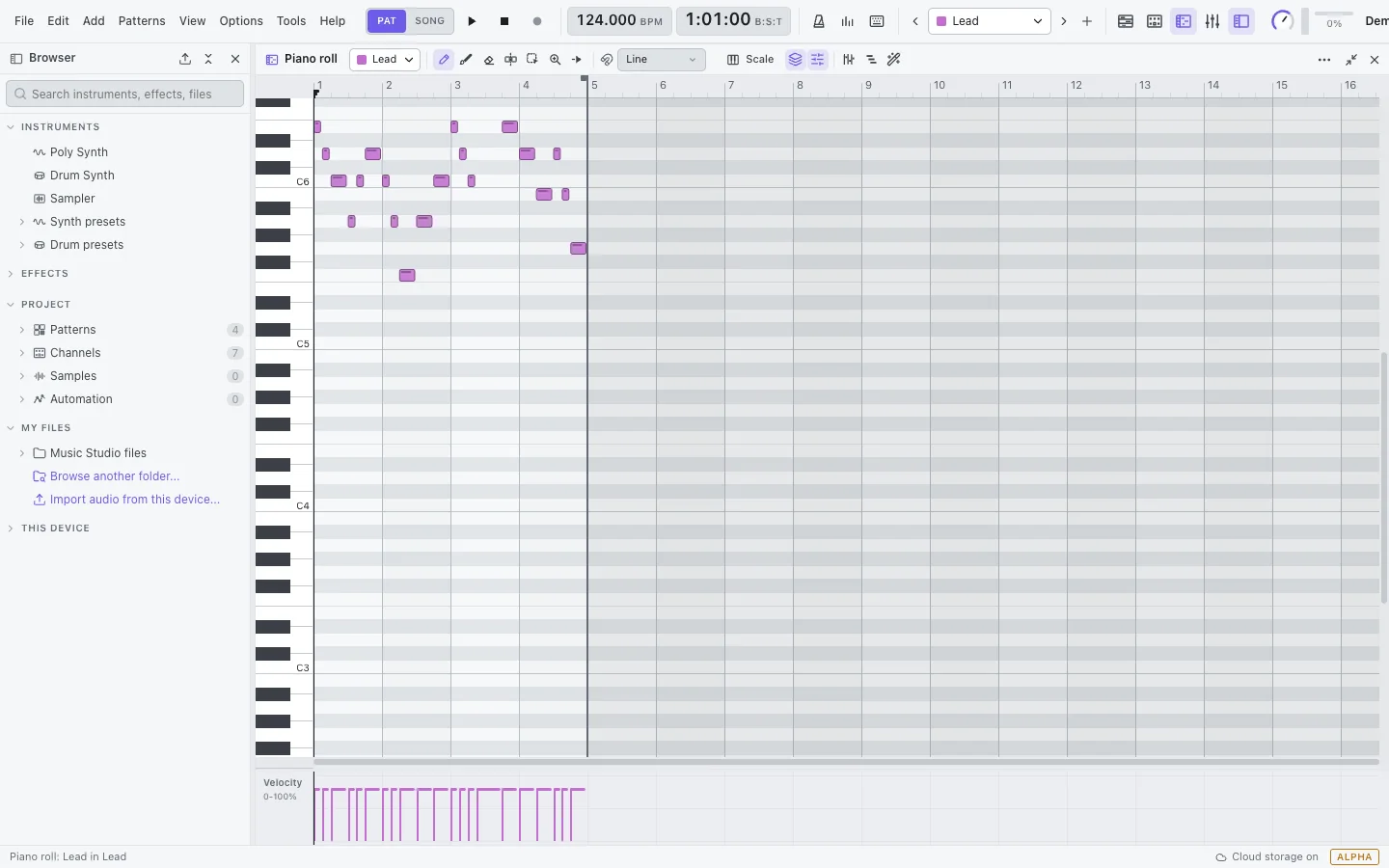
Task: Toggle ghost notes layers button
Action: click(x=795, y=60)
